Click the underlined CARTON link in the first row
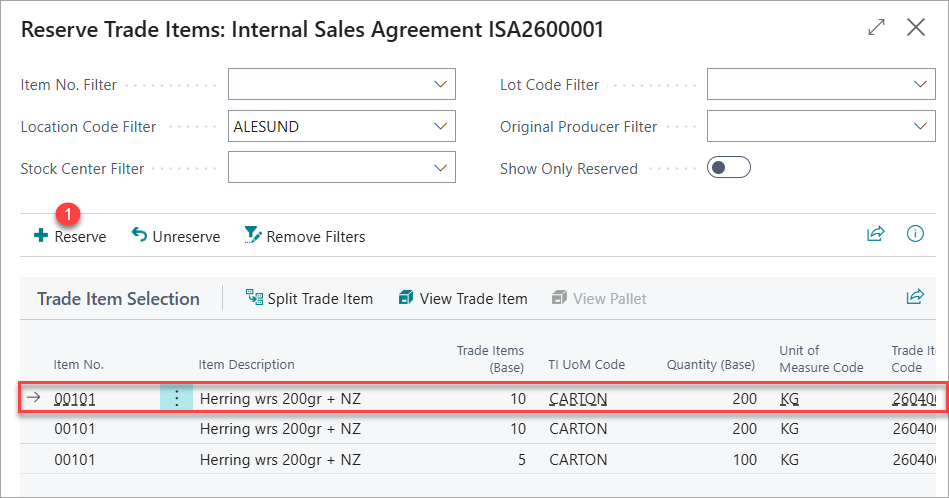 [x=578, y=399]
